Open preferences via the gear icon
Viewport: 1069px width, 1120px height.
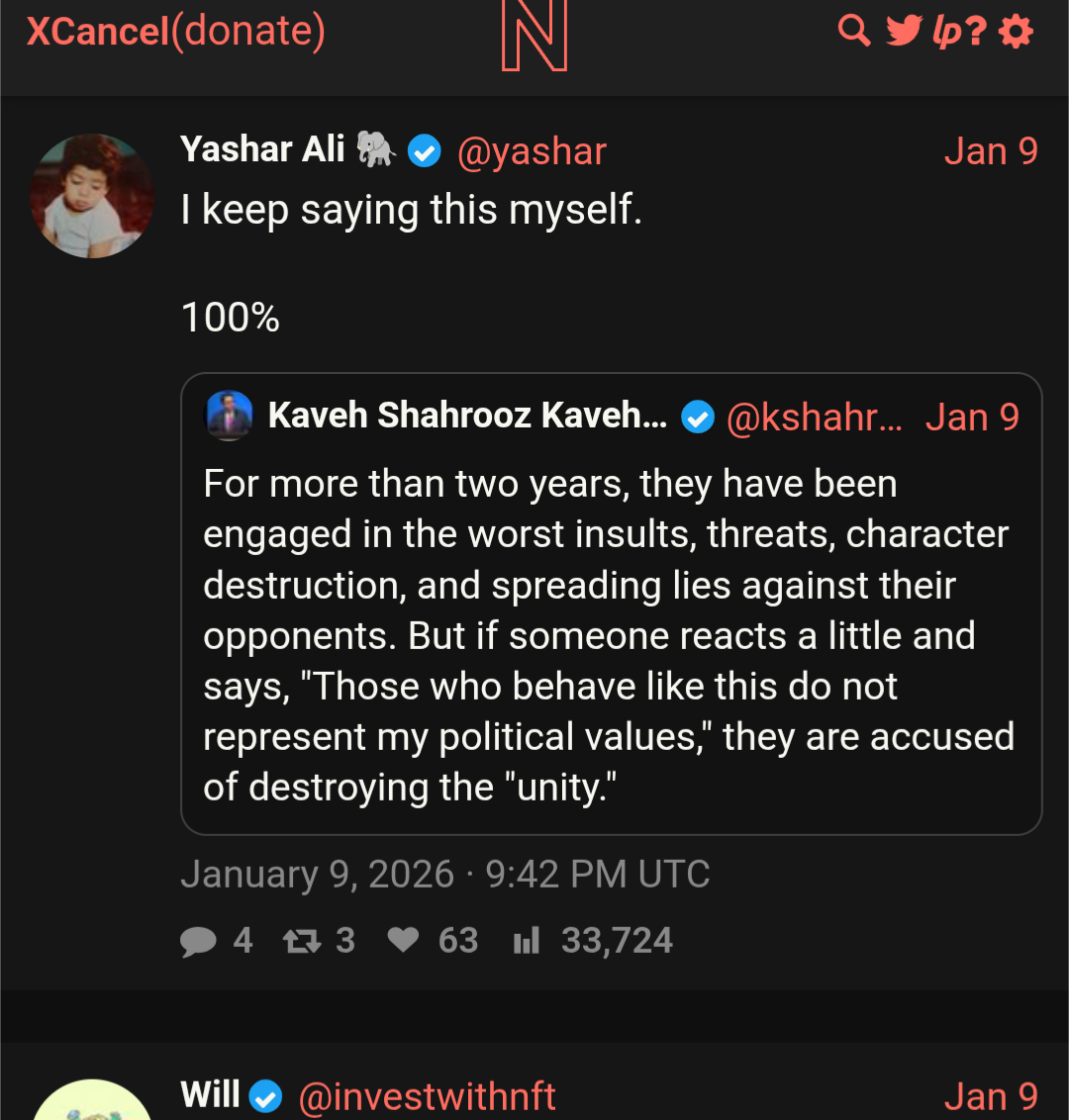[1017, 32]
